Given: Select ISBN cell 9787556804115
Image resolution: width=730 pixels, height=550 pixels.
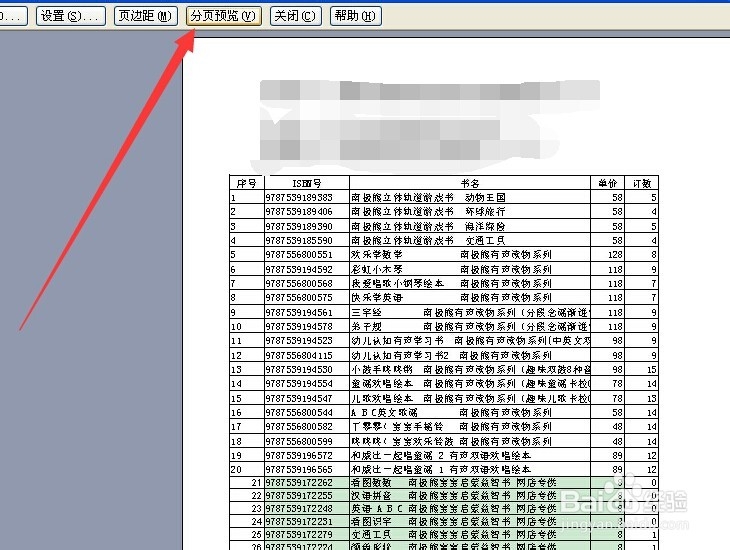Looking at the screenshot, I should click(307, 355).
